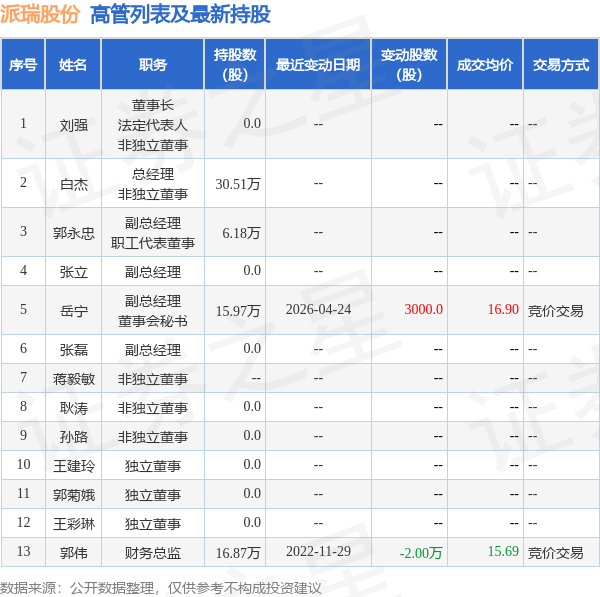Click 岳宁's position 董事会秘书
Viewport: 600px width, 597px height.
[x=153, y=321]
